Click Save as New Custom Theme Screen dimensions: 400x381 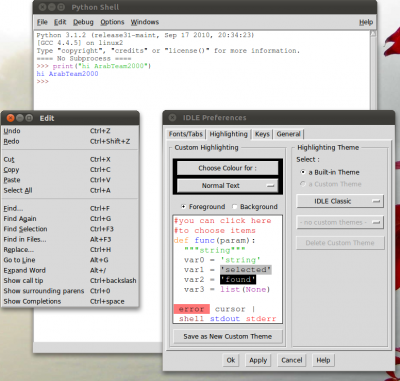228,337
